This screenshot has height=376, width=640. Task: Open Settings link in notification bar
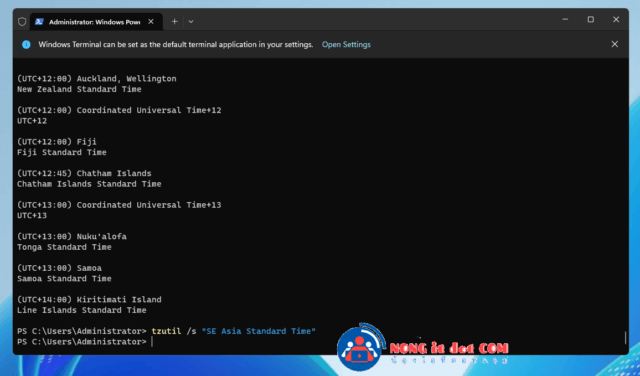tap(346, 44)
